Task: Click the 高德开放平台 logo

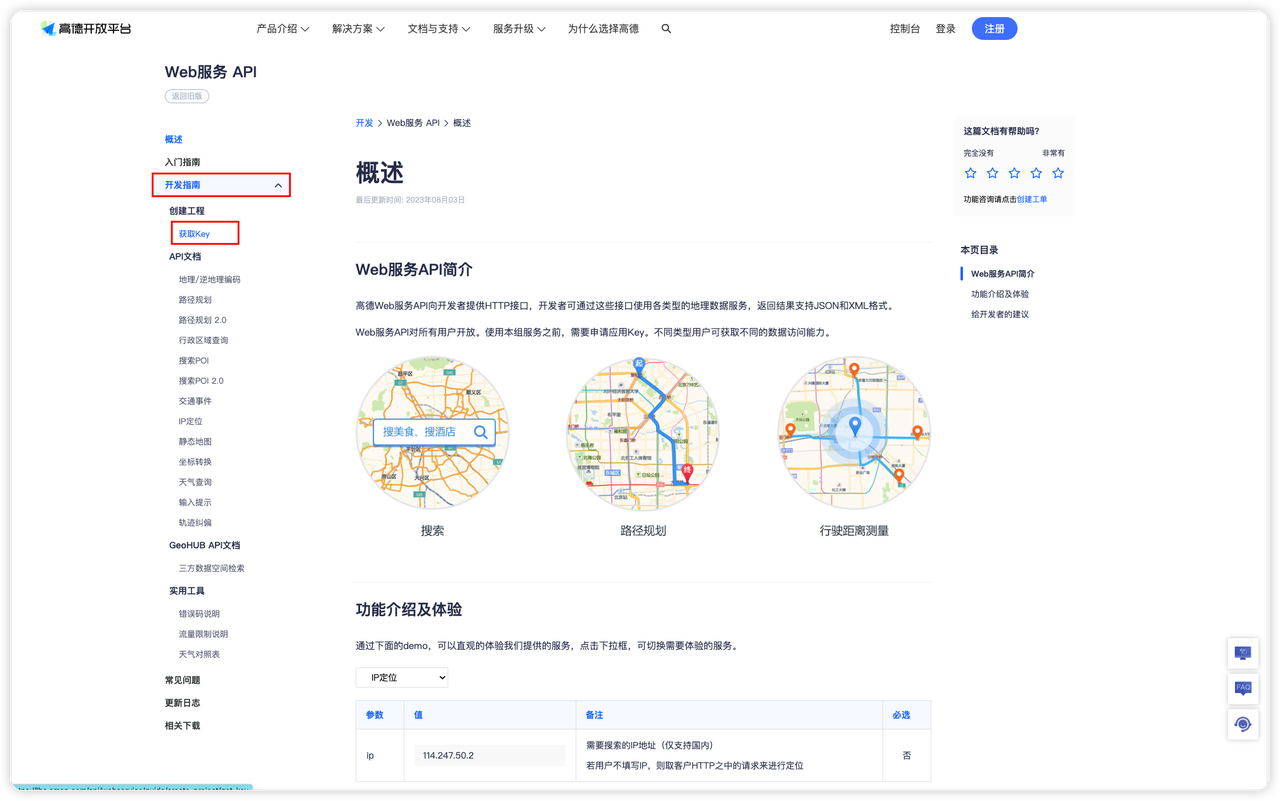Action: tap(86, 29)
